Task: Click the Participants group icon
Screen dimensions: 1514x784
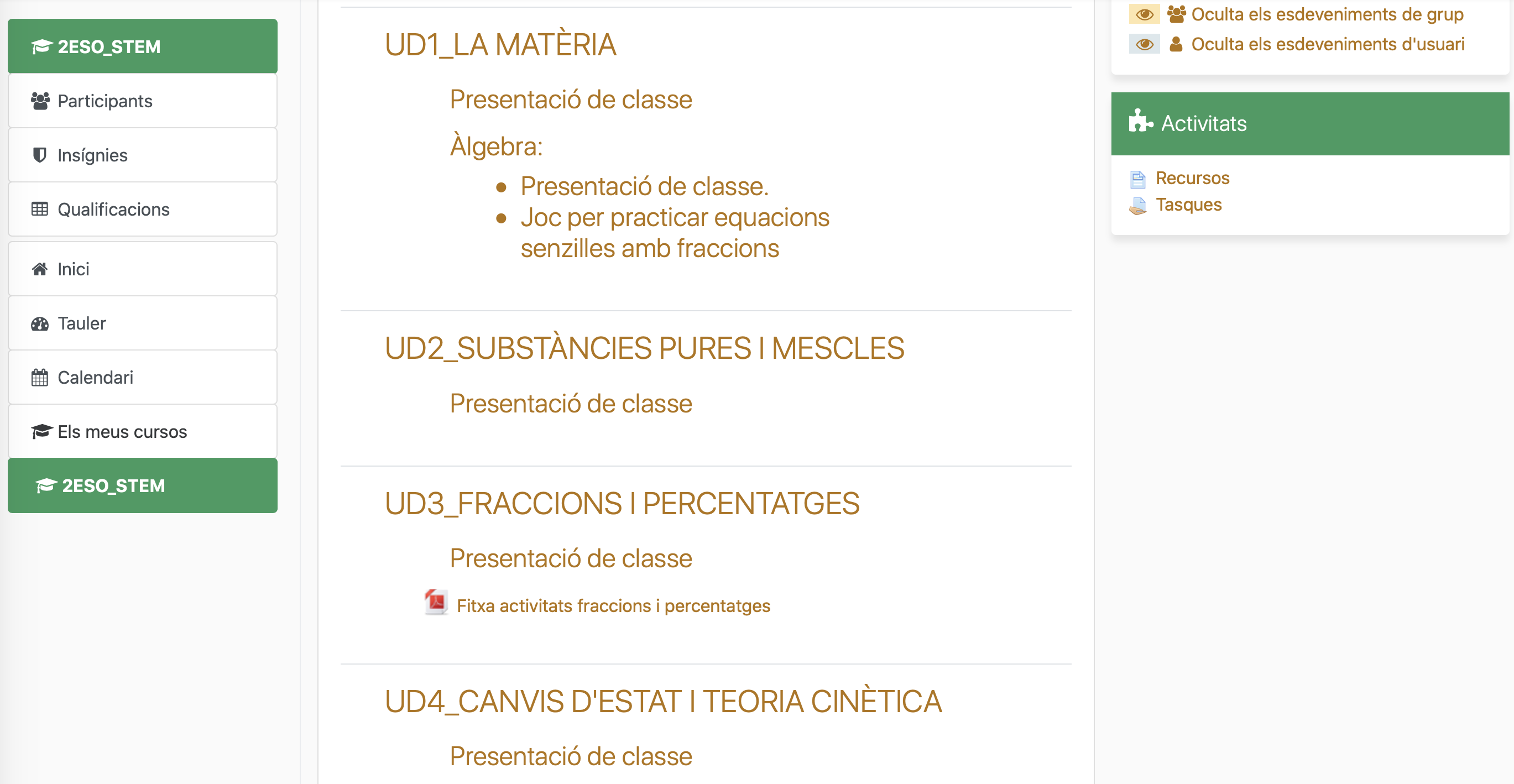Action: 40,101
